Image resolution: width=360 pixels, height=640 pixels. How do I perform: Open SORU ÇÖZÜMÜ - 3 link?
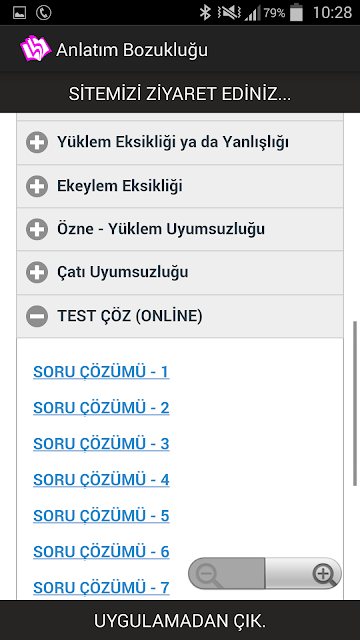coord(101,444)
